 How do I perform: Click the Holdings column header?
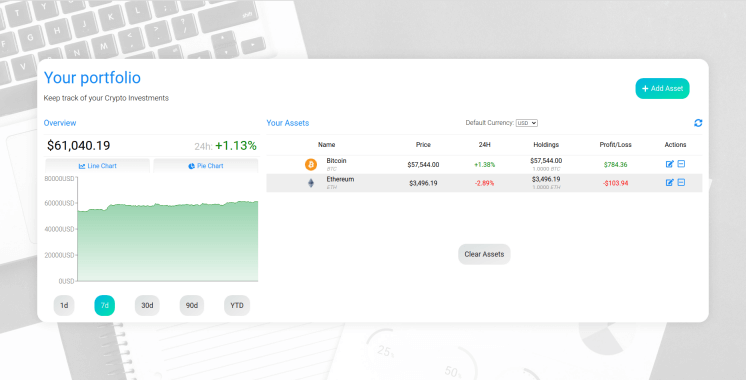pyautogui.click(x=546, y=145)
